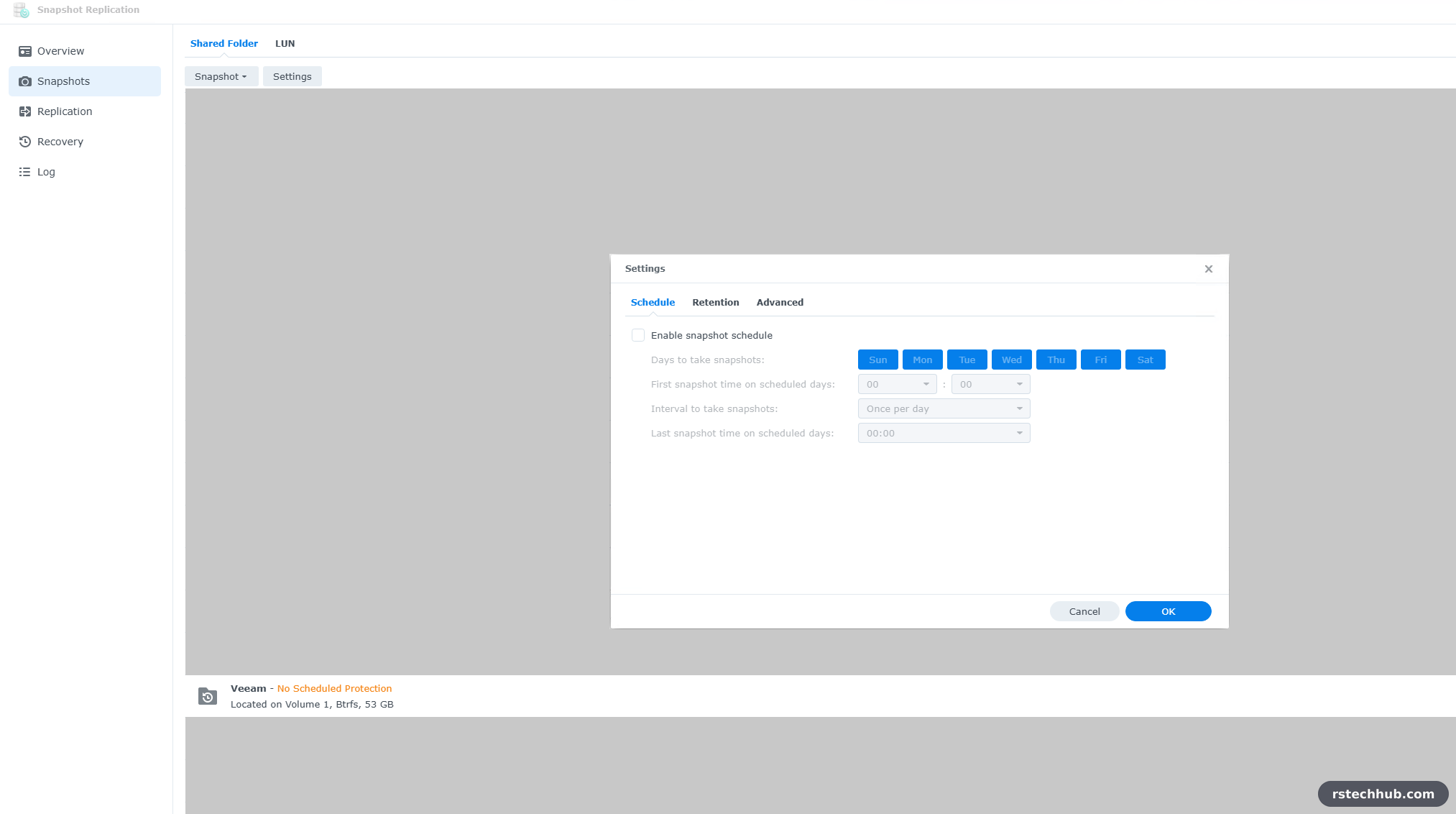
Task: Click the Settings toolbar button
Action: click(x=292, y=76)
